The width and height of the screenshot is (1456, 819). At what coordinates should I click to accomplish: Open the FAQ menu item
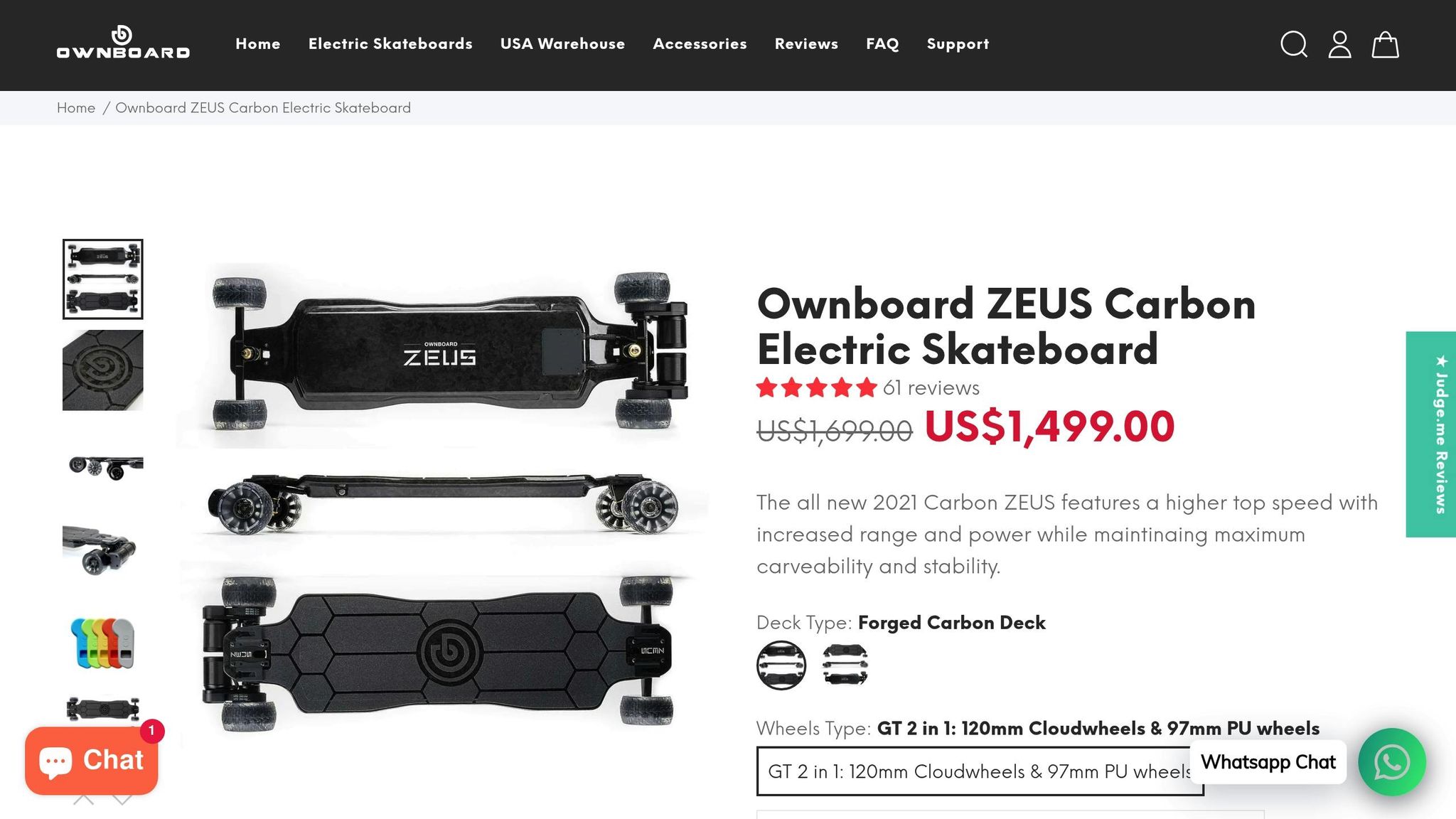click(882, 43)
